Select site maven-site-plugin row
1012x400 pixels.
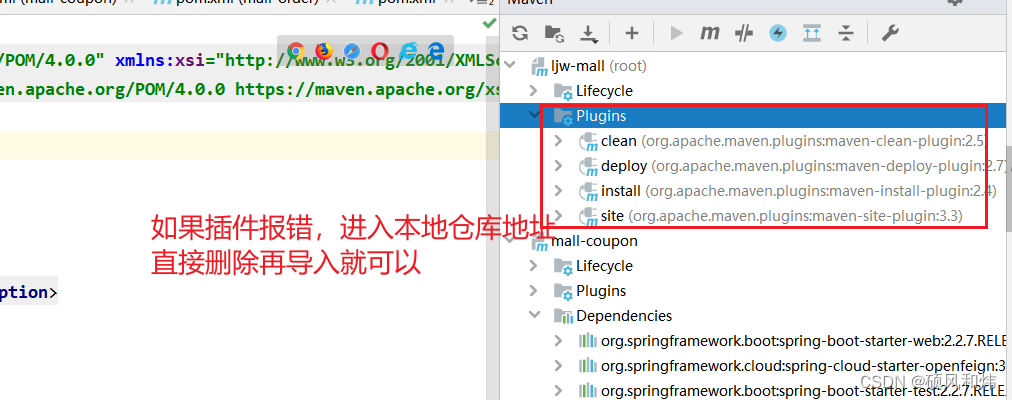click(782, 215)
